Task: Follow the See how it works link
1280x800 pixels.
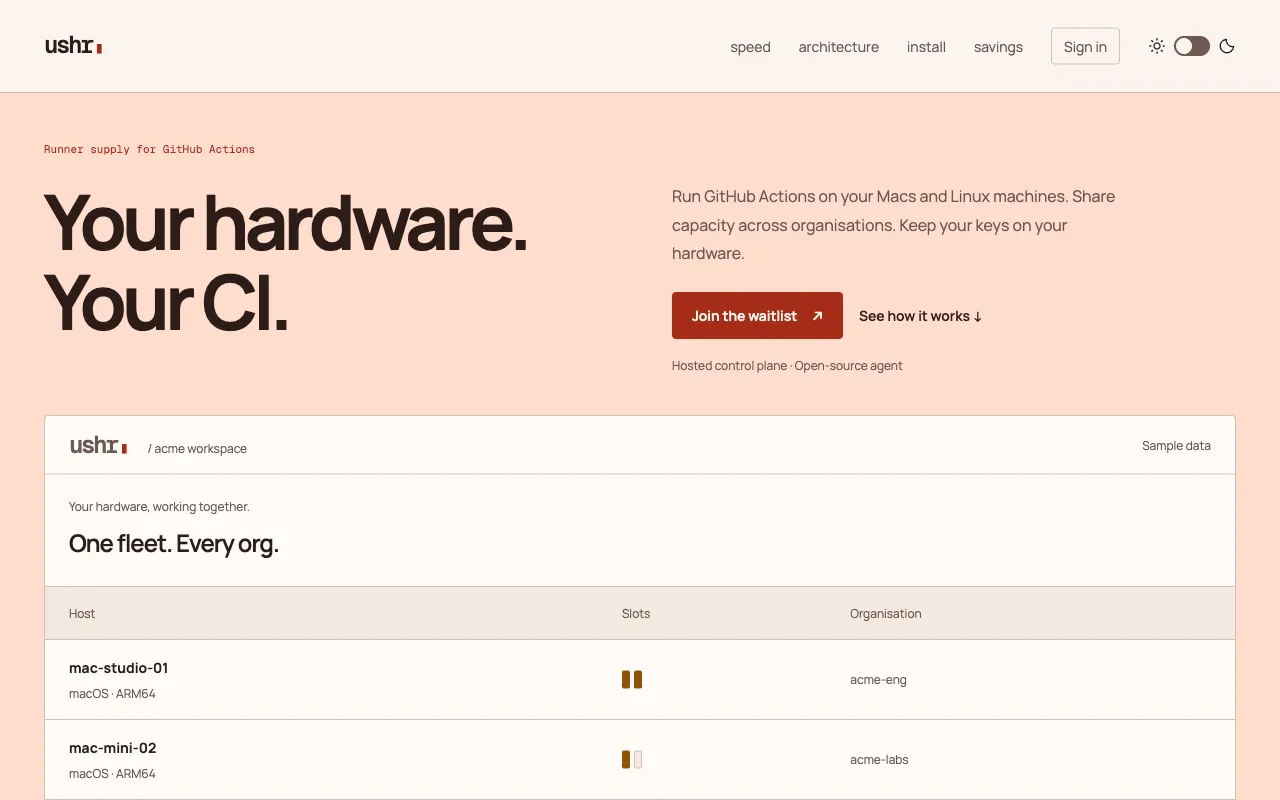Action: [920, 316]
